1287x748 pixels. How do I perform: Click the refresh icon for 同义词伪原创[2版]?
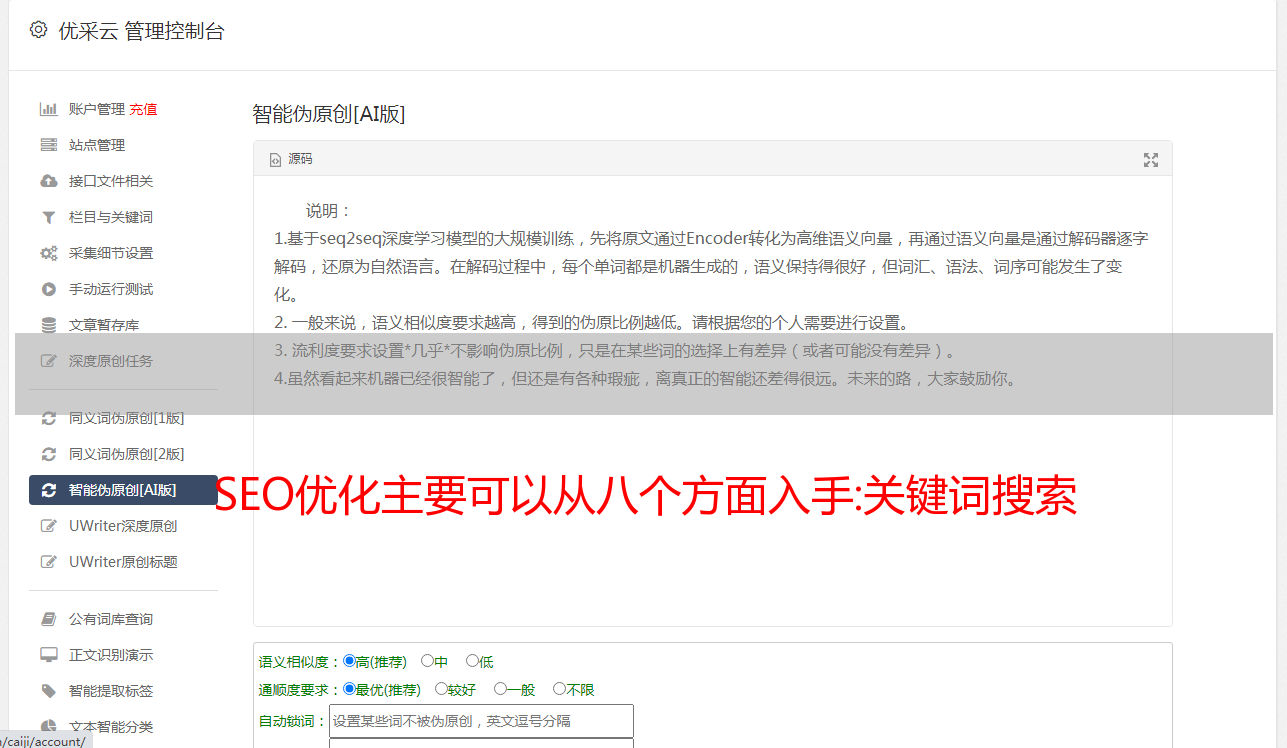(48, 454)
